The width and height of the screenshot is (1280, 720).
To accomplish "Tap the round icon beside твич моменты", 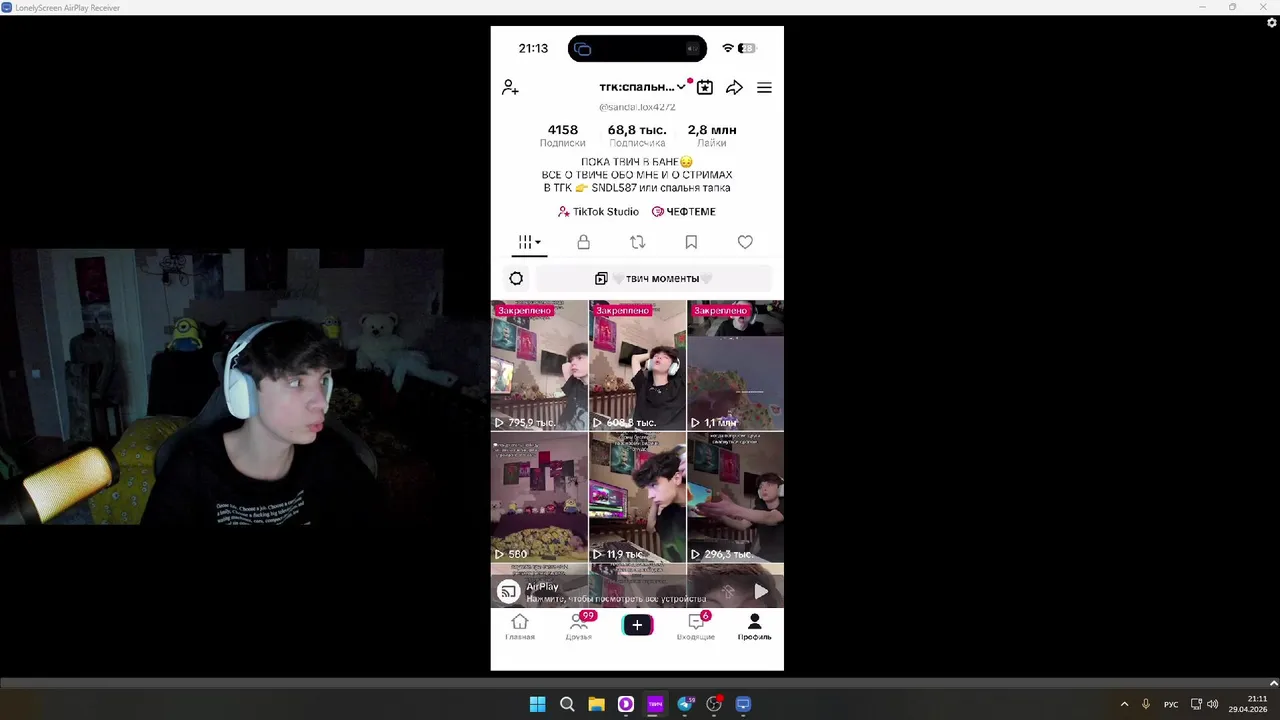I will (x=516, y=279).
